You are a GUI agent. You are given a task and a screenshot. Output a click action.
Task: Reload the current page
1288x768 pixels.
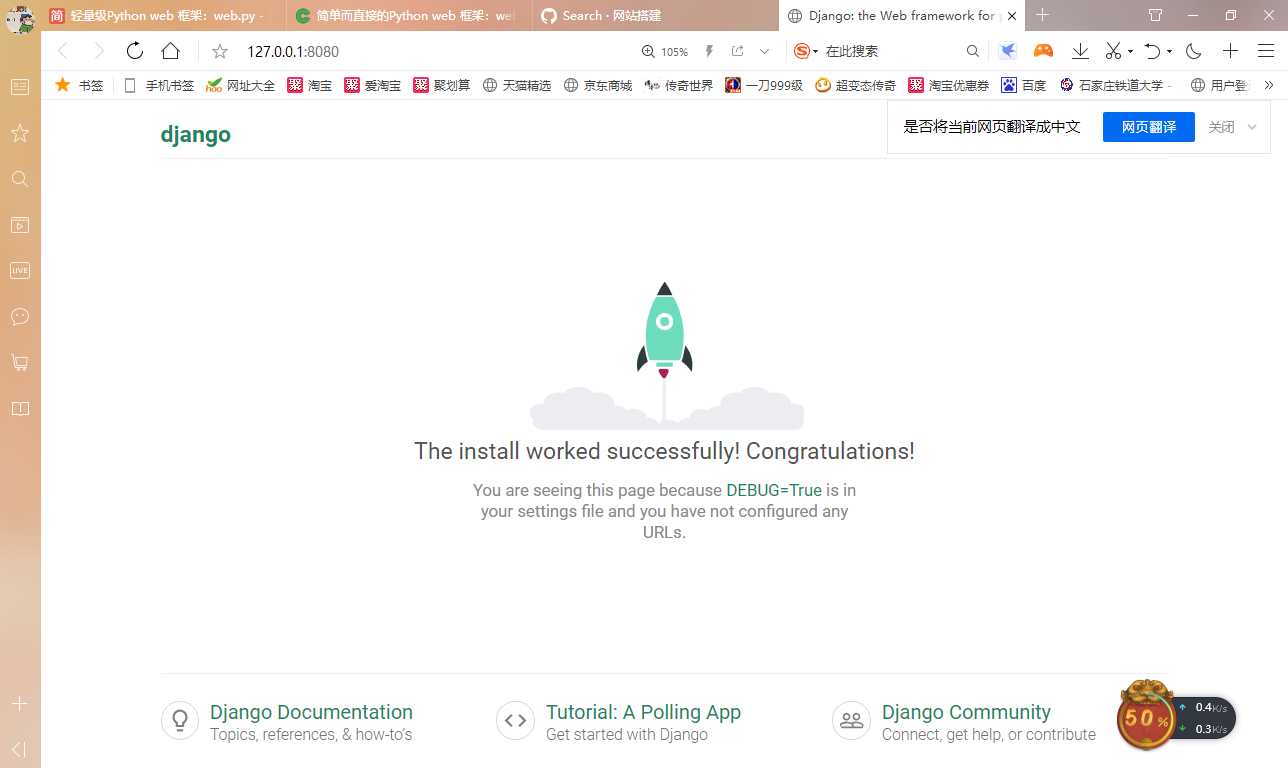(135, 51)
